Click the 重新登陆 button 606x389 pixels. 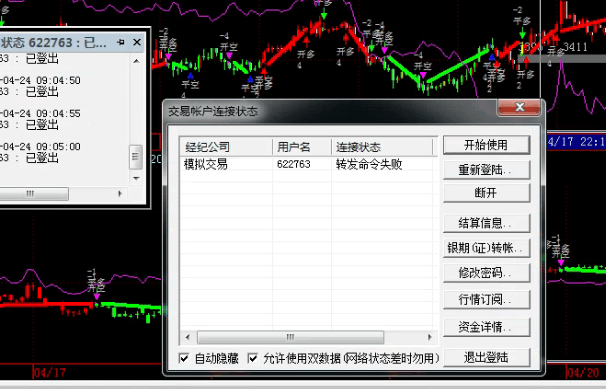(486, 170)
